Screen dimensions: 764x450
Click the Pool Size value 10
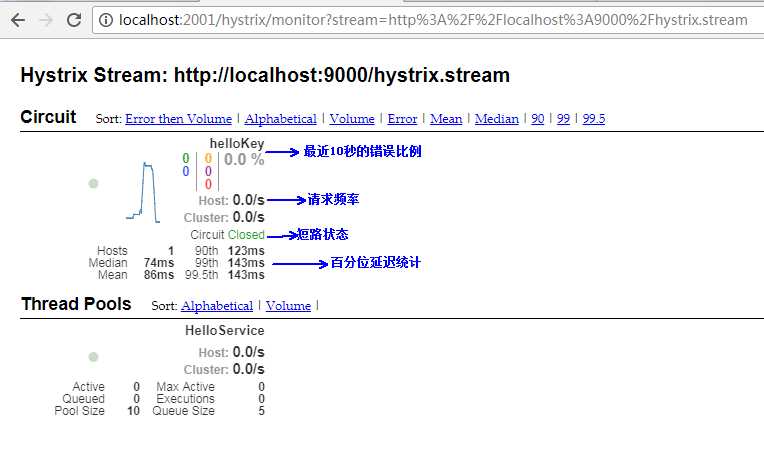134,411
